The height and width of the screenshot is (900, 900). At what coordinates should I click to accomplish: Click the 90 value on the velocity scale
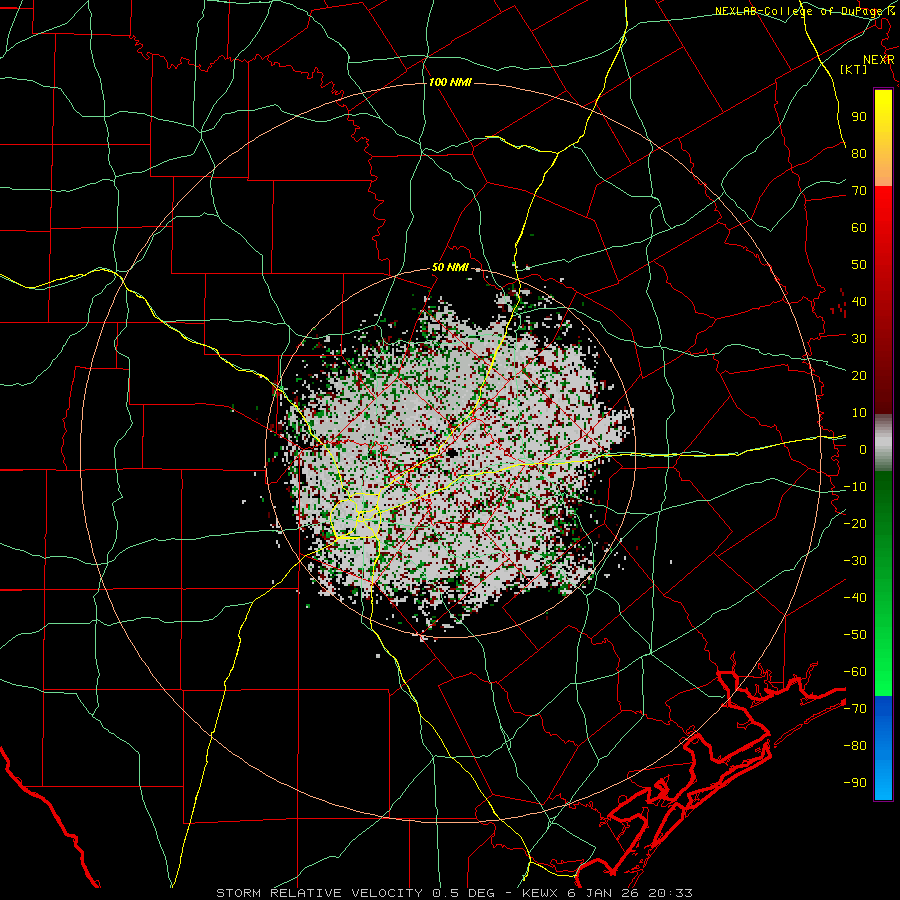point(859,117)
